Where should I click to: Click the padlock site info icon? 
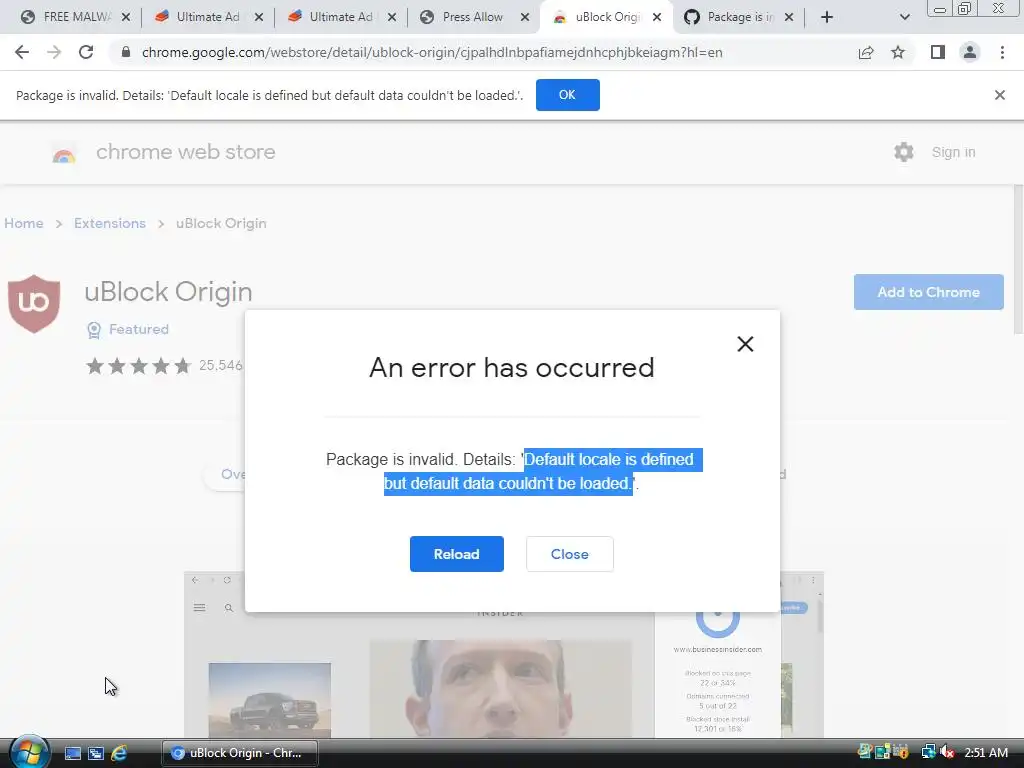click(126, 52)
